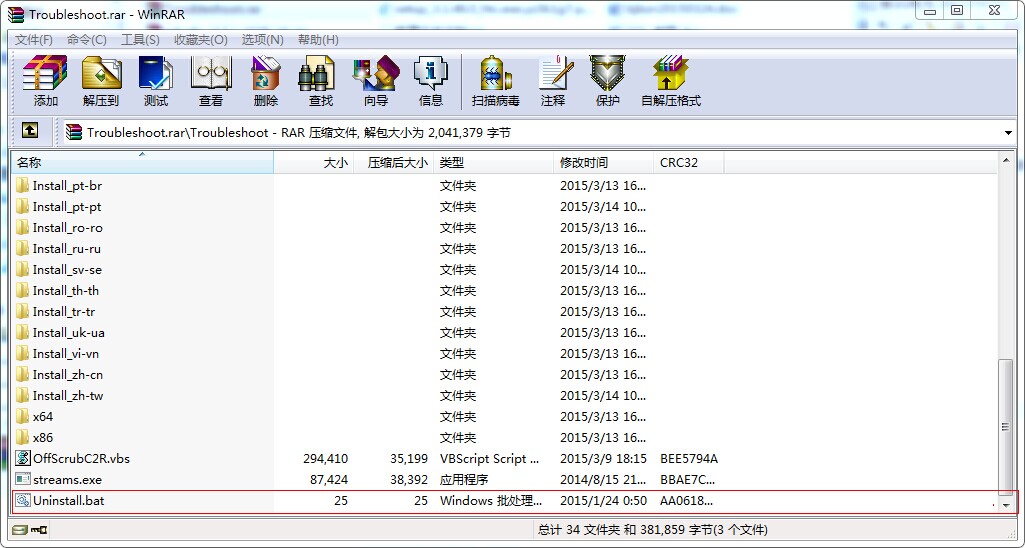
Task: Click the file list scroll up arrow
Action: point(1007,160)
